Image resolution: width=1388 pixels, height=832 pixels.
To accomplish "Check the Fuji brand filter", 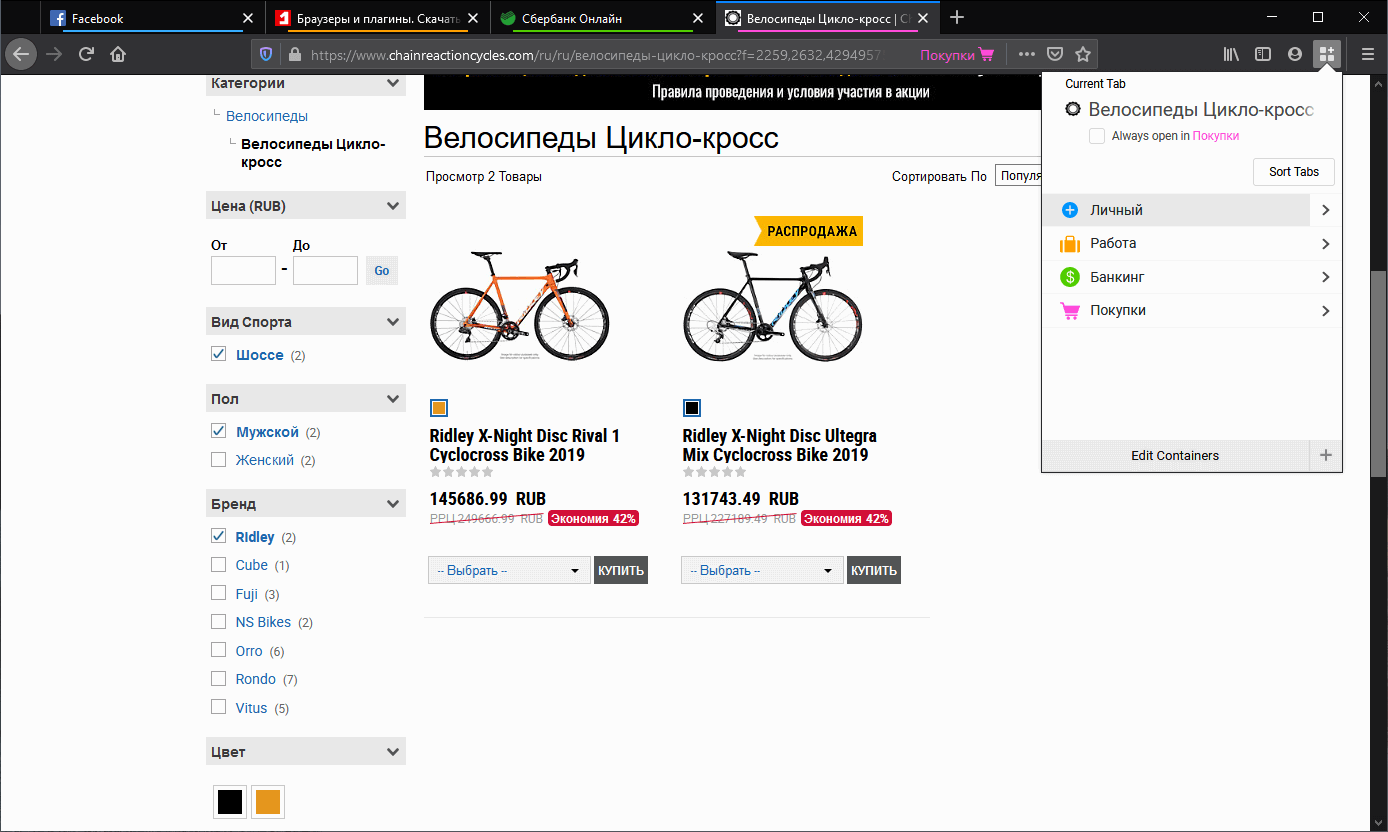I will click(x=218, y=593).
